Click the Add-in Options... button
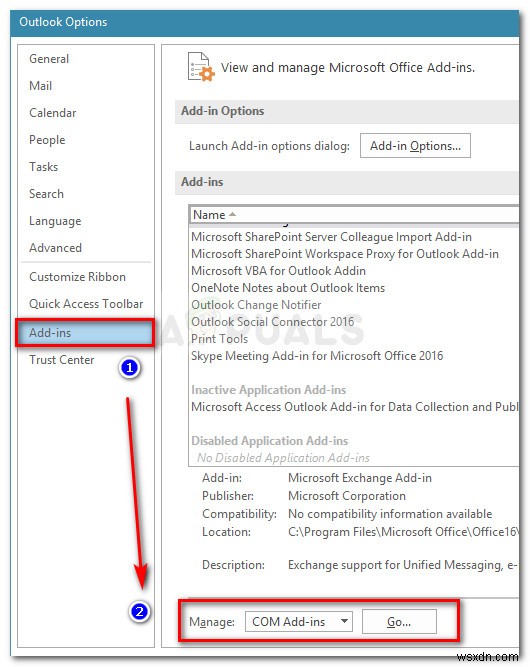 point(415,146)
